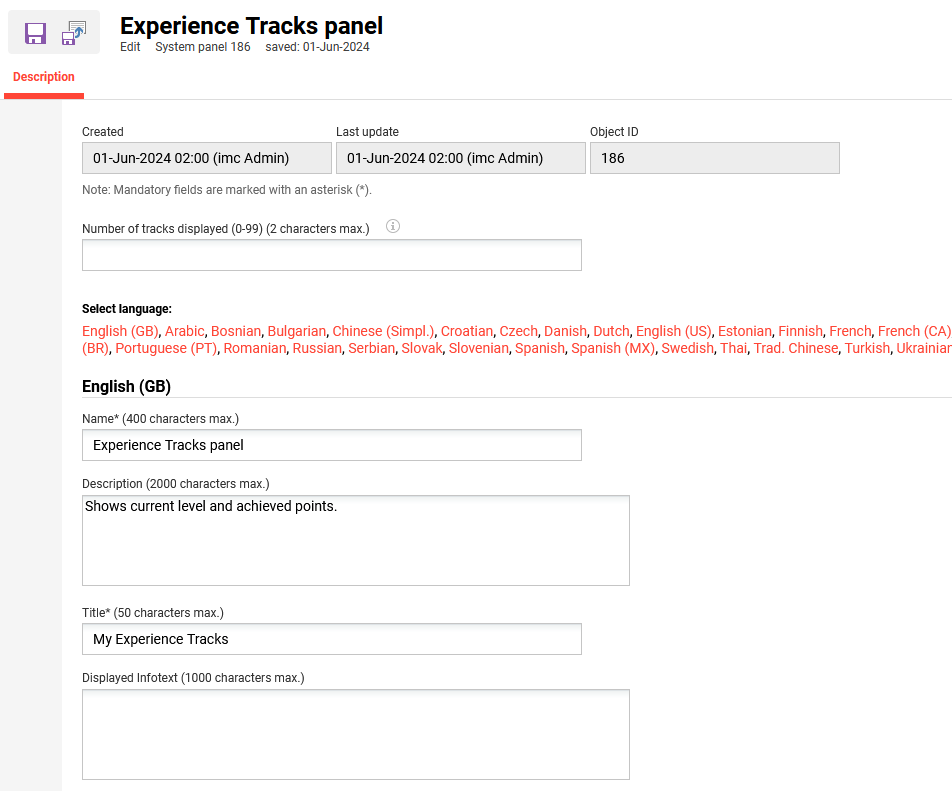The image size is (952, 791).
Task: Focus the Description text area
Action: [x=355, y=540]
